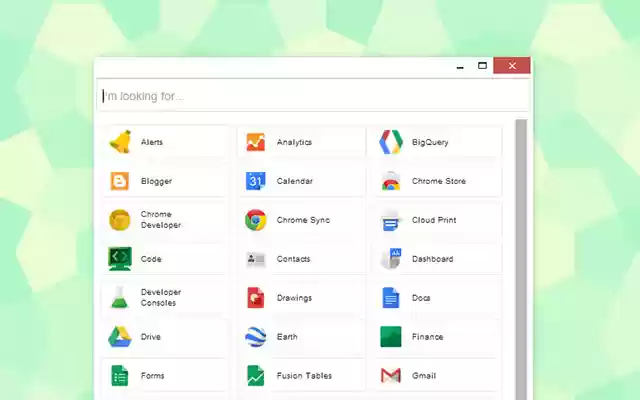Choose the "Chrome Store" label
Screen dimensions: 640x400
tap(439, 181)
